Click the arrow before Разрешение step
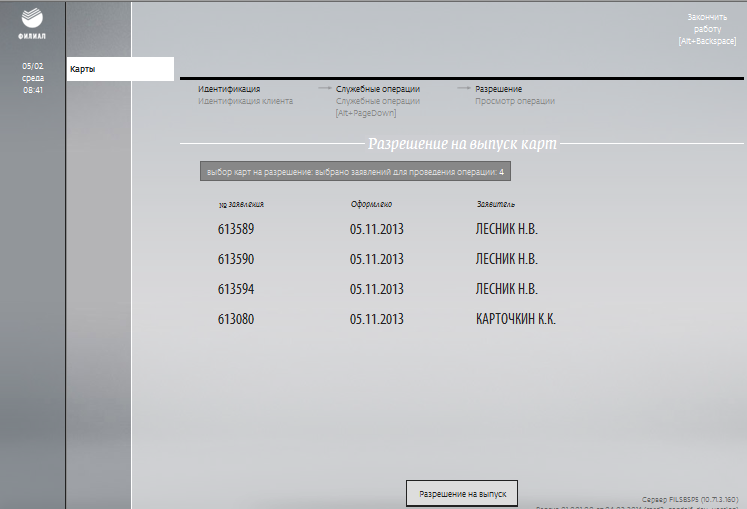This screenshot has width=747, height=509. 464,88
